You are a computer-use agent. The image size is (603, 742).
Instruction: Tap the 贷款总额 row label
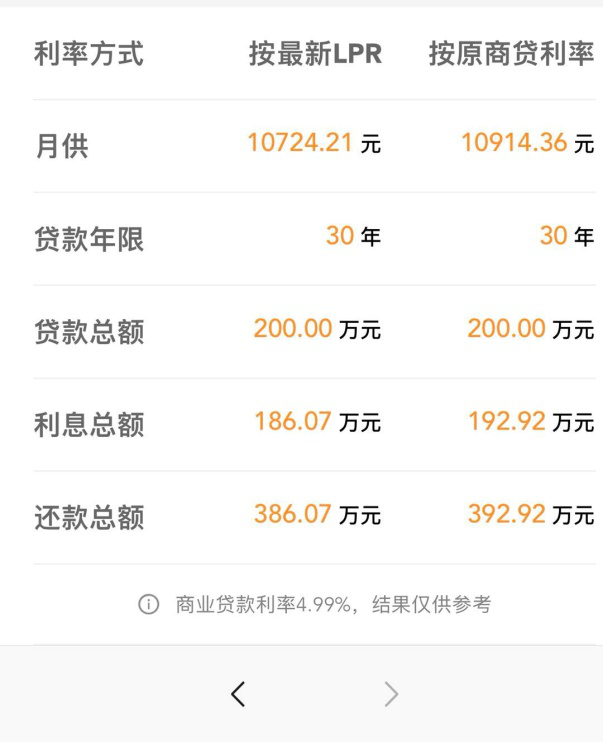tap(89, 332)
